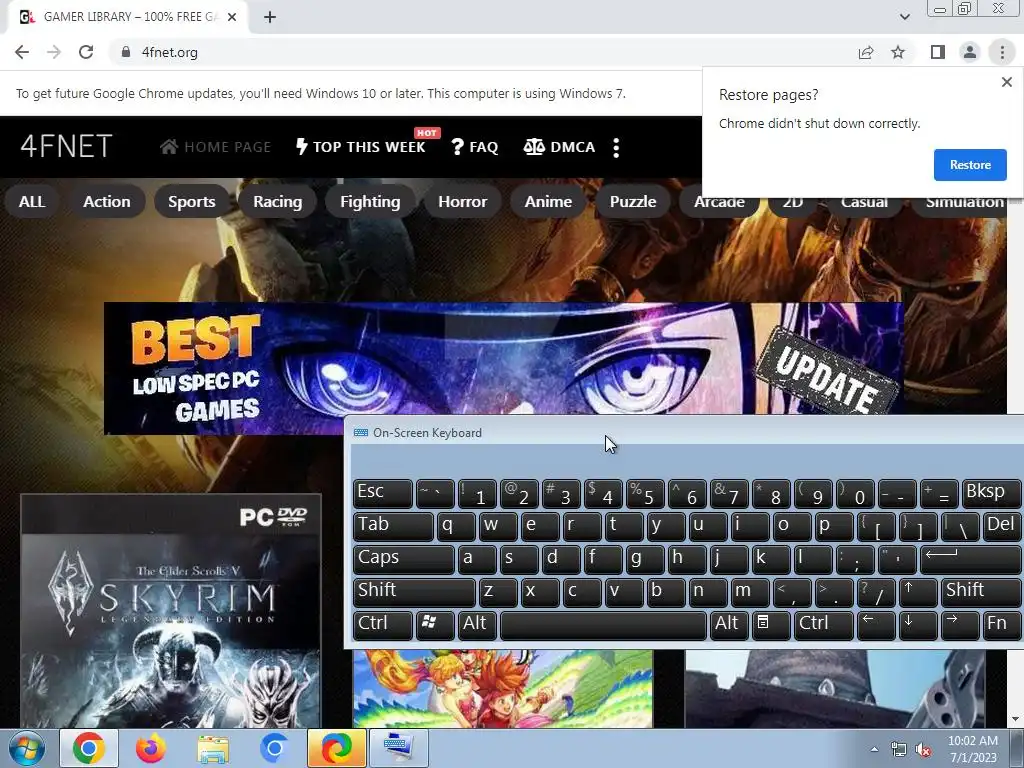Open the Windows Start menu orb

(x=27, y=748)
